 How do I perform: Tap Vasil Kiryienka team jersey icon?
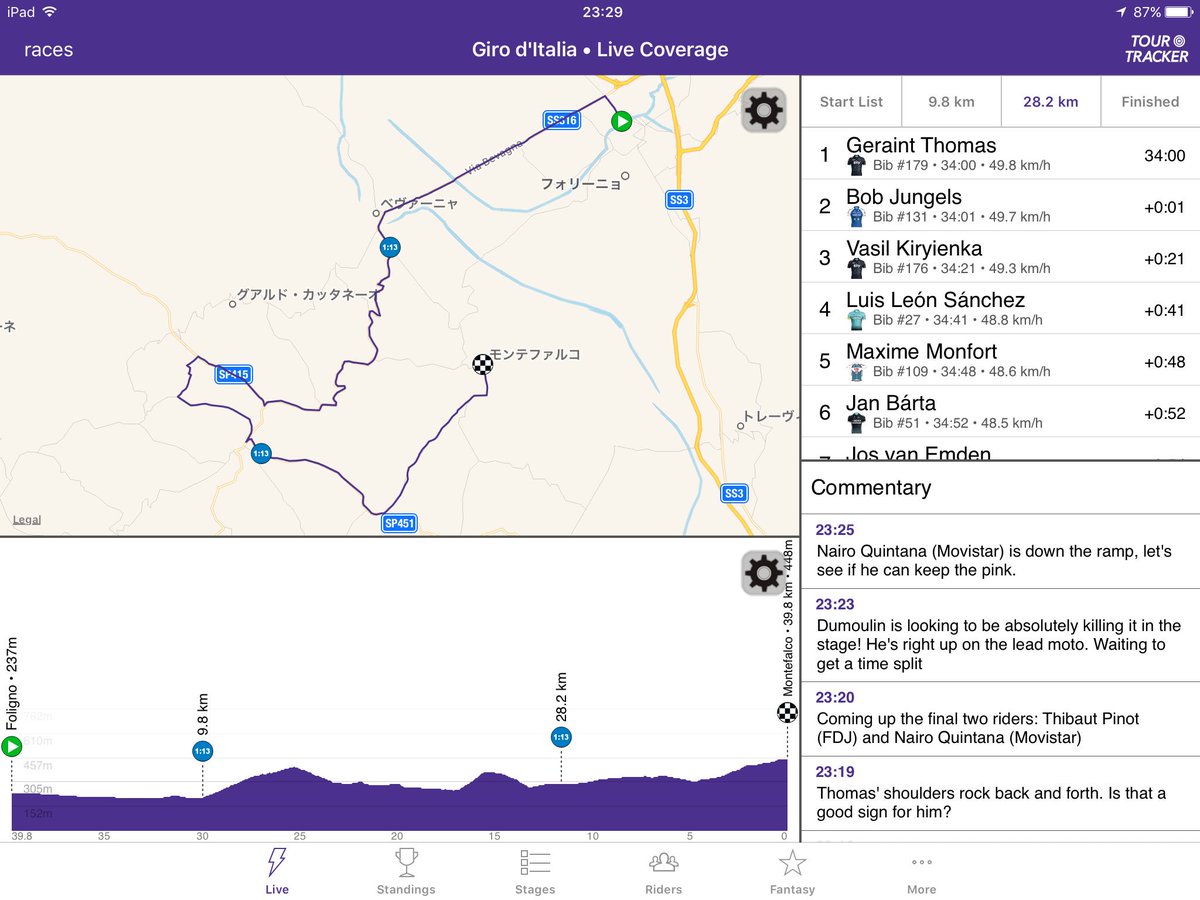pos(856,268)
